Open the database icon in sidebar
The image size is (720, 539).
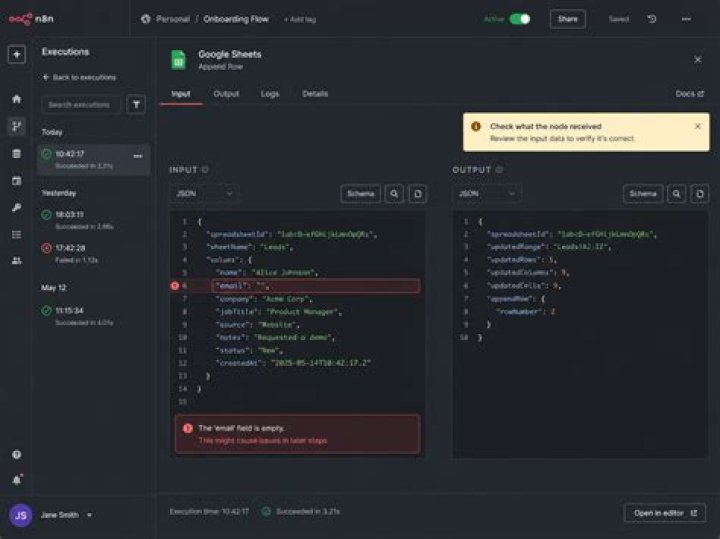point(17,153)
